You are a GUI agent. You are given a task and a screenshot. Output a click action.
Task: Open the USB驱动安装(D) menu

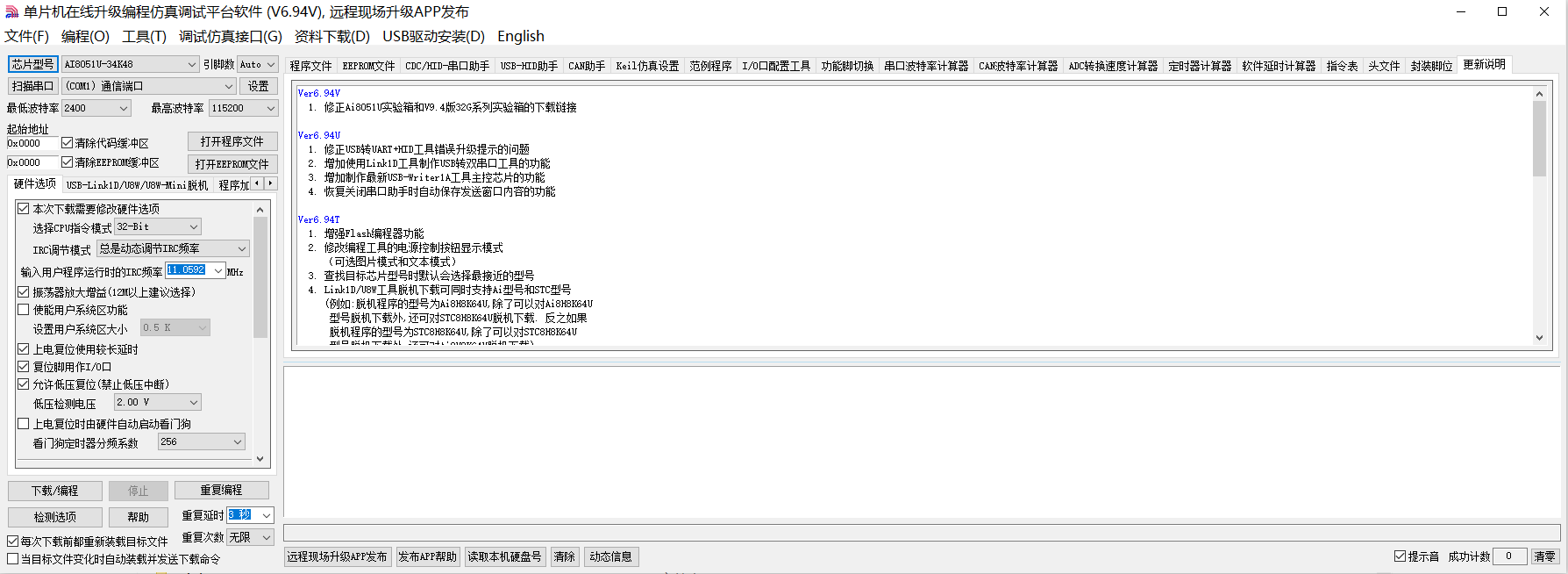point(433,36)
